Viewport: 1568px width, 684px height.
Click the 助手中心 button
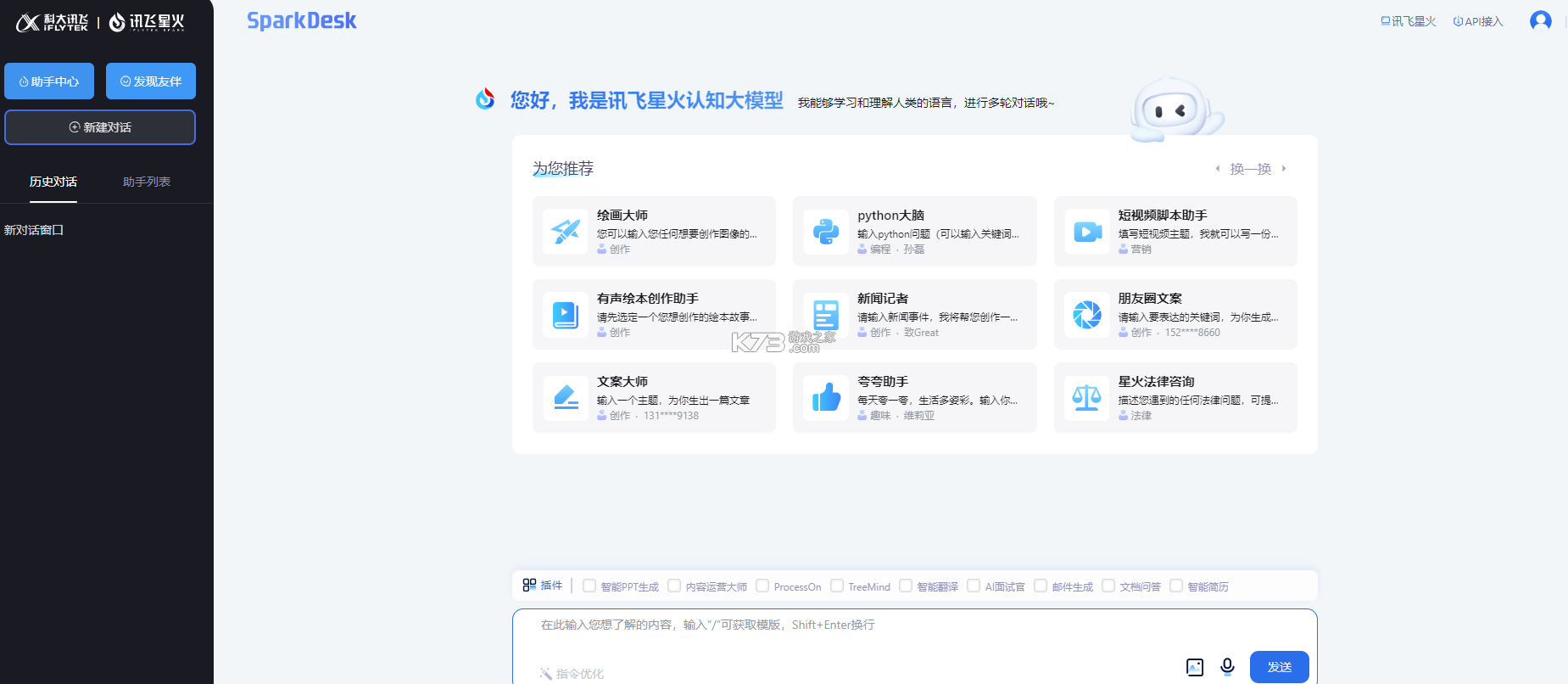(49, 81)
